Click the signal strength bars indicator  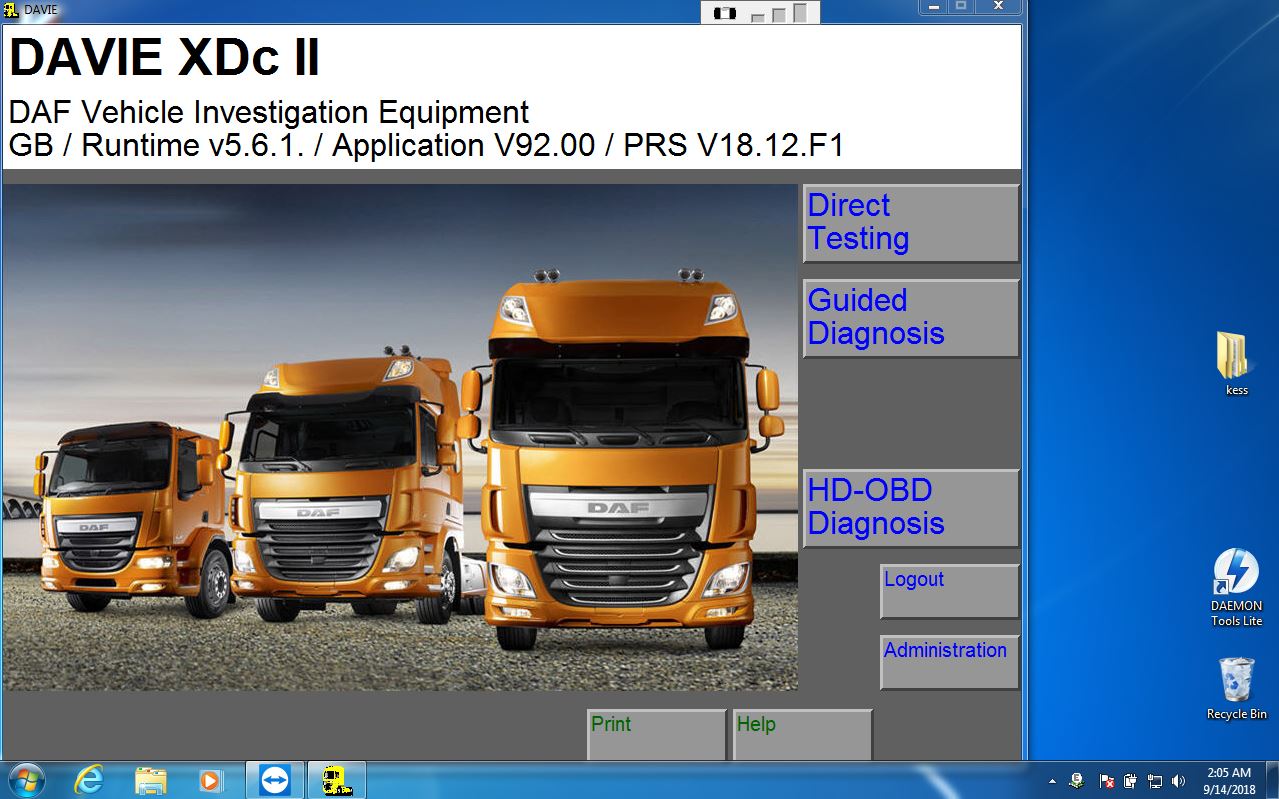[x=780, y=13]
